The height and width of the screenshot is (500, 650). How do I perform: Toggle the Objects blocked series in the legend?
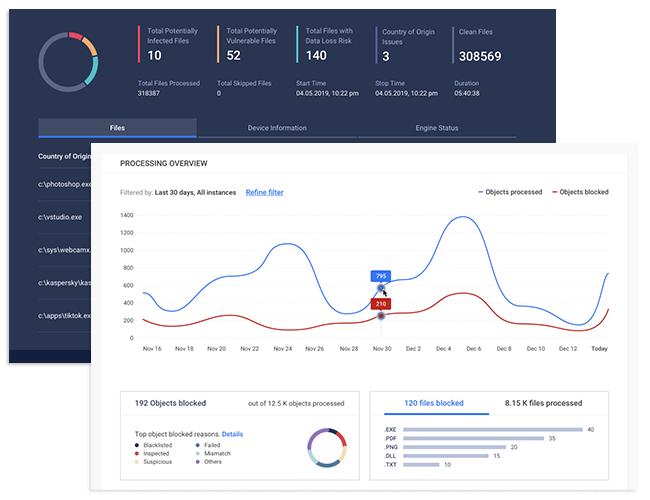point(579,192)
